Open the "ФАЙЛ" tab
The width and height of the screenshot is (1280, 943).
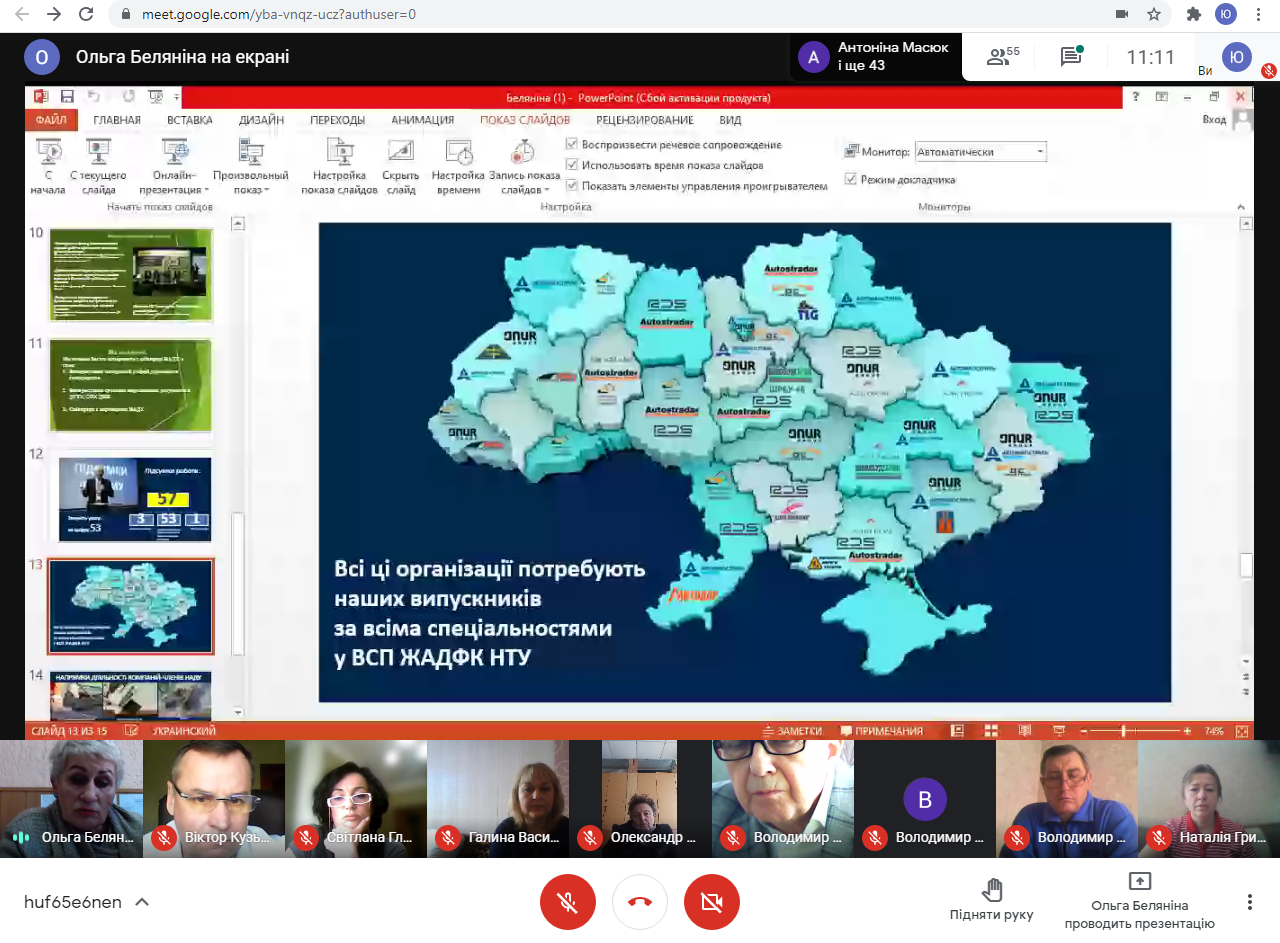[x=51, y=120]
